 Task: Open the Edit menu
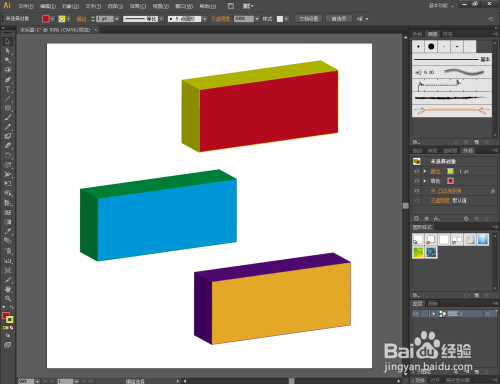(x=48, y=6)
